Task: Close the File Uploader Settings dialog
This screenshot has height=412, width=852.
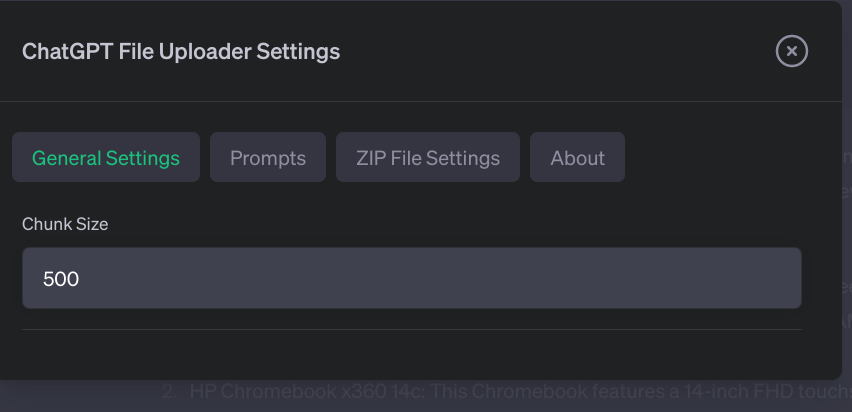Action: tap(791, 51)
